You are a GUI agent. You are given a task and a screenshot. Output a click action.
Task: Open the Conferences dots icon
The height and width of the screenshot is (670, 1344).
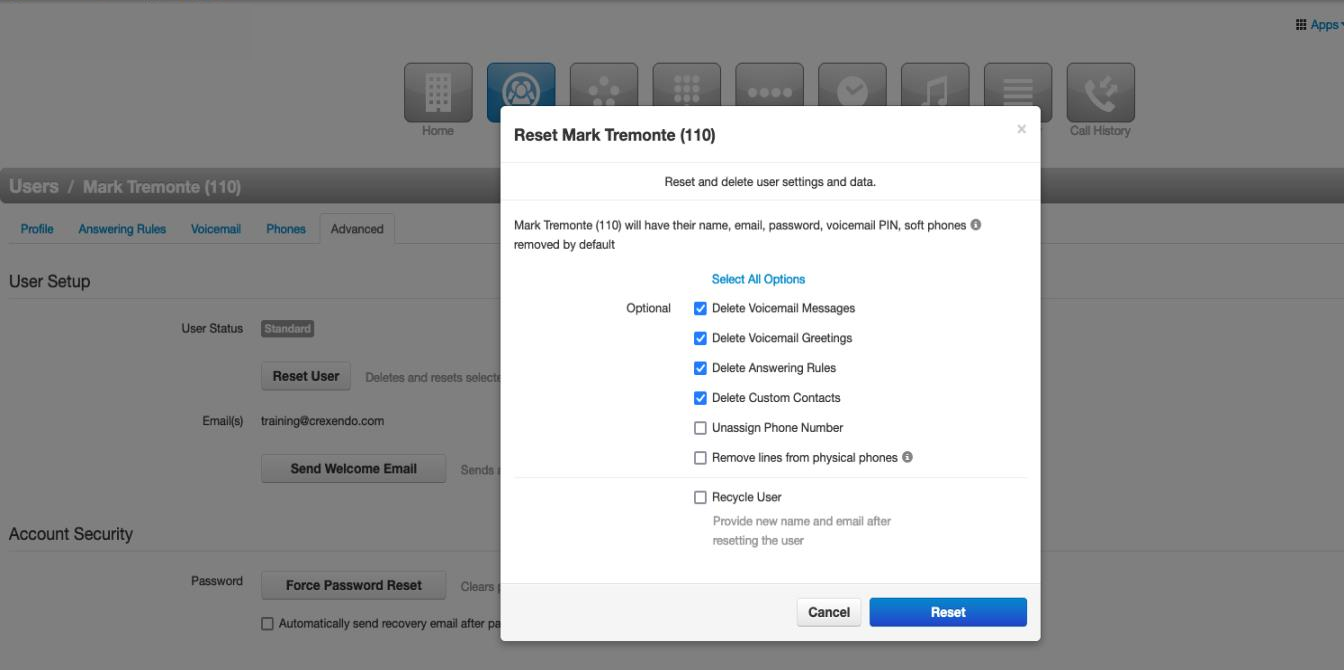(604, 85)
